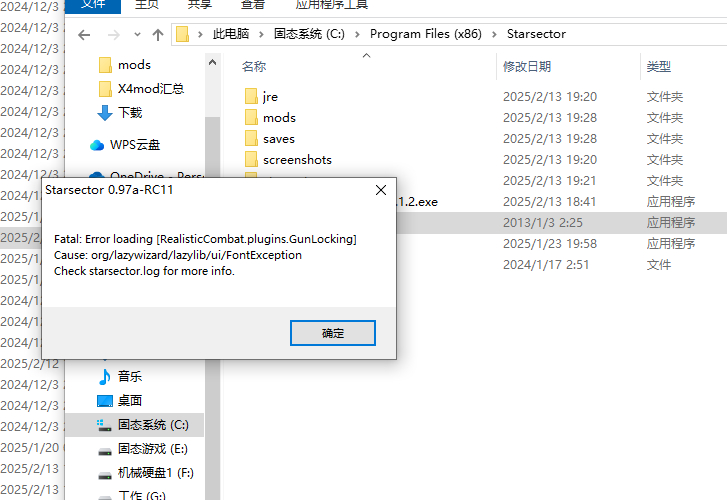The image size is (727, 500).
Task: Open recent locations dropdown chevron
Action: point(137,35)
